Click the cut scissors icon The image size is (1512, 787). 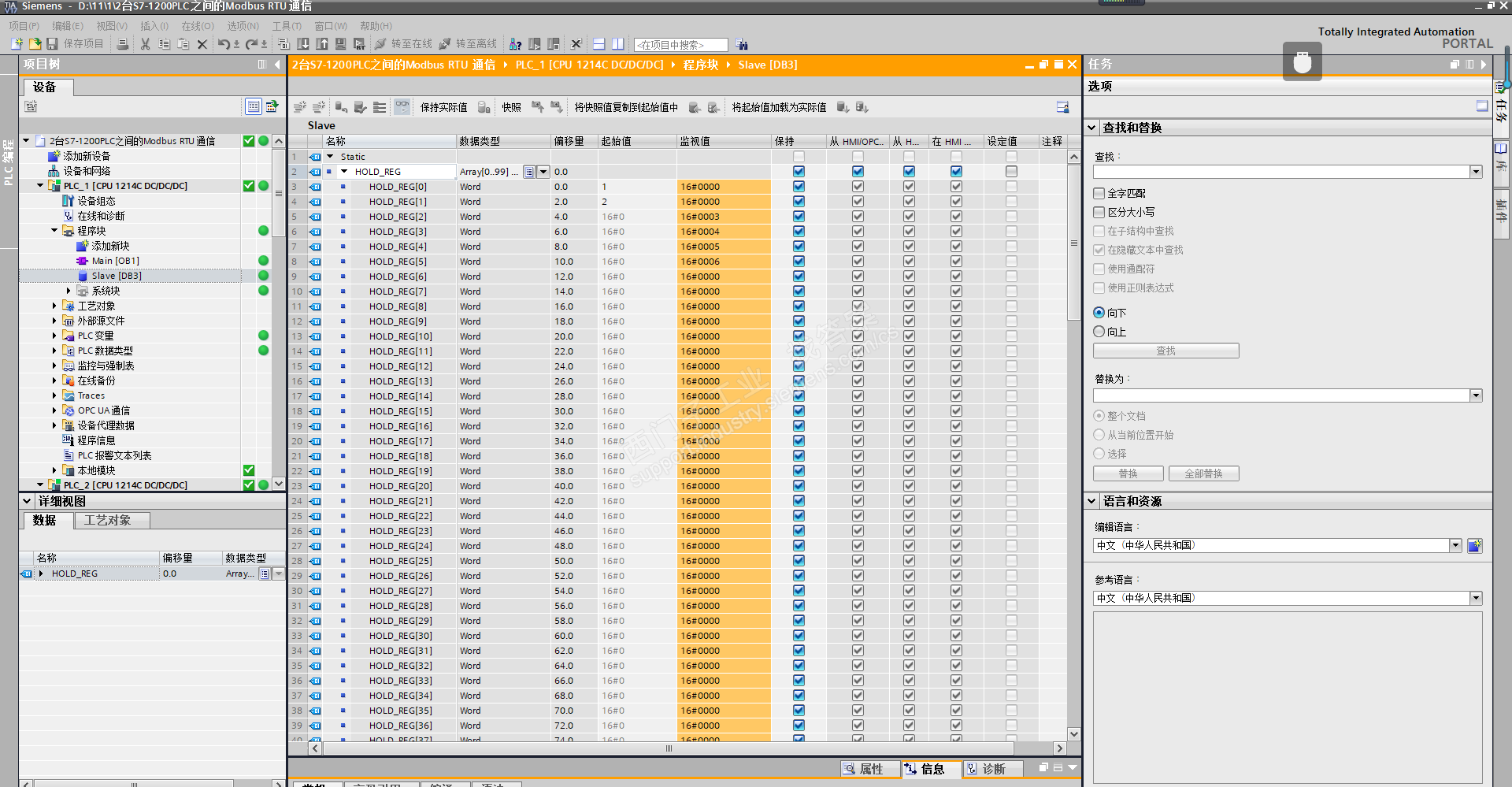145,44
